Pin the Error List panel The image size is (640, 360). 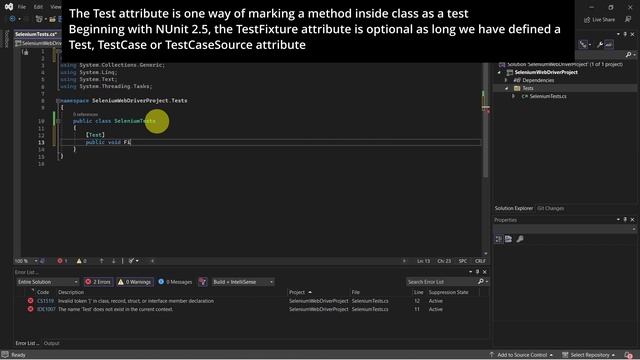pos(477,272)
